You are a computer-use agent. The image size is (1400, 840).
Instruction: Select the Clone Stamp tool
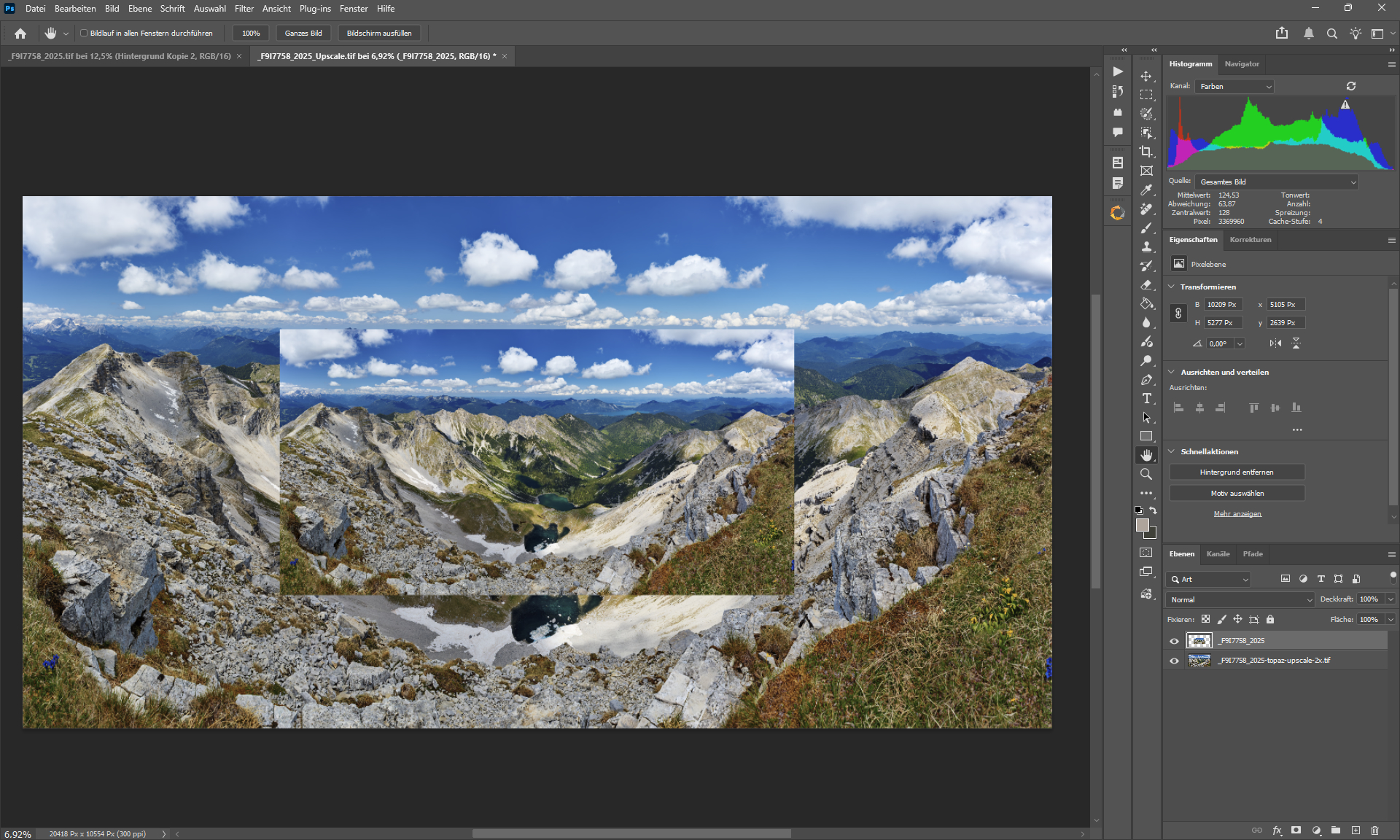(1146, 246)
